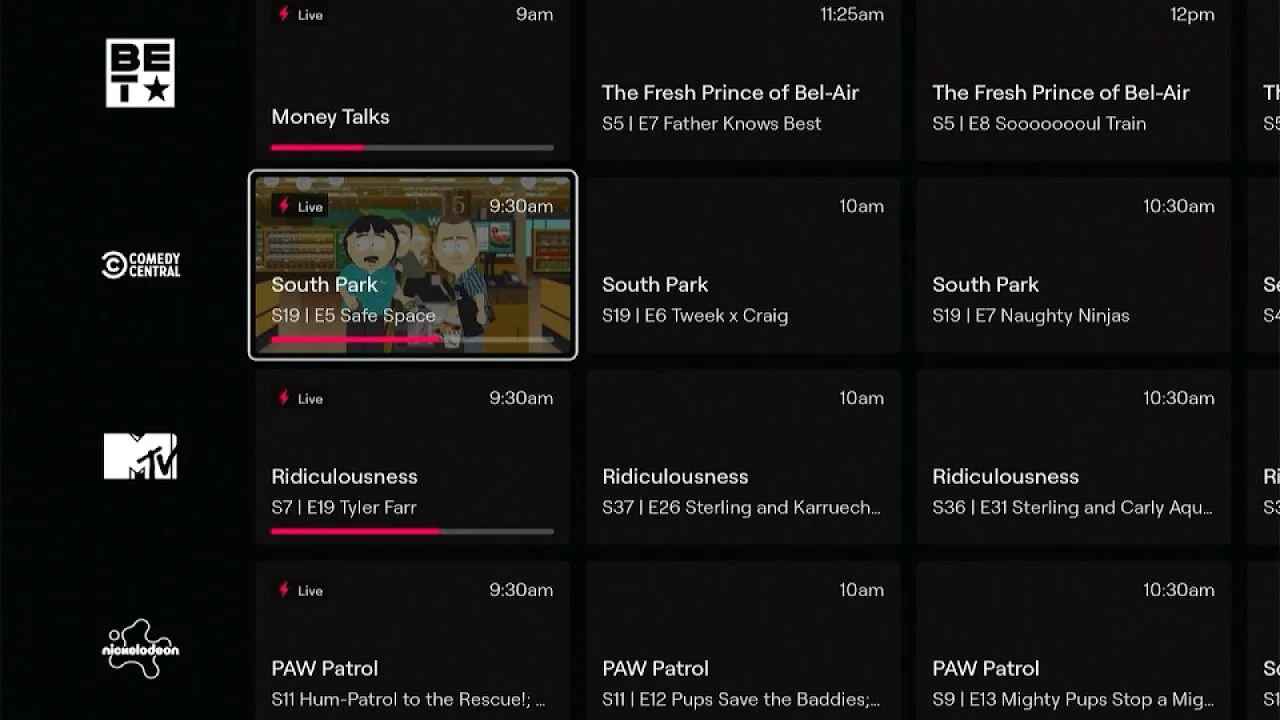Click the Live badge on Ridiculousness S7 E19
Screen dimensions: 1280x720
301,399
